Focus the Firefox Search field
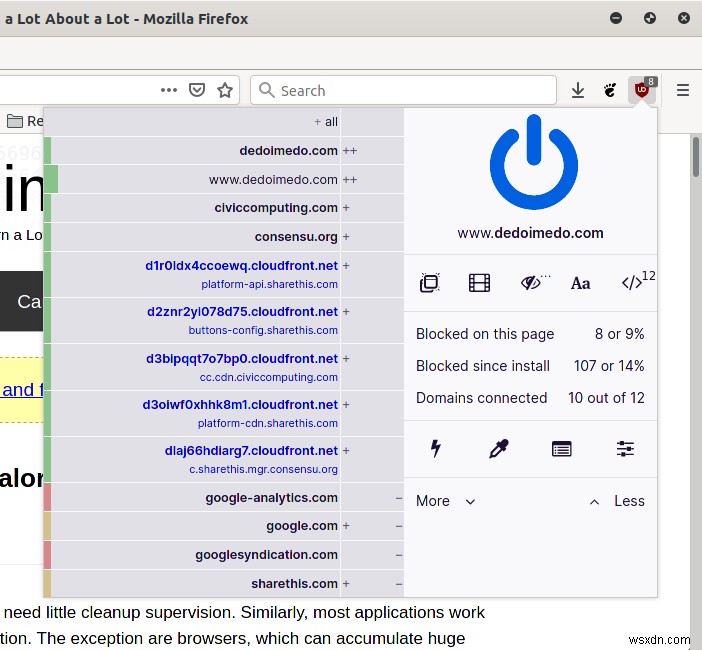 pos(403,90)
